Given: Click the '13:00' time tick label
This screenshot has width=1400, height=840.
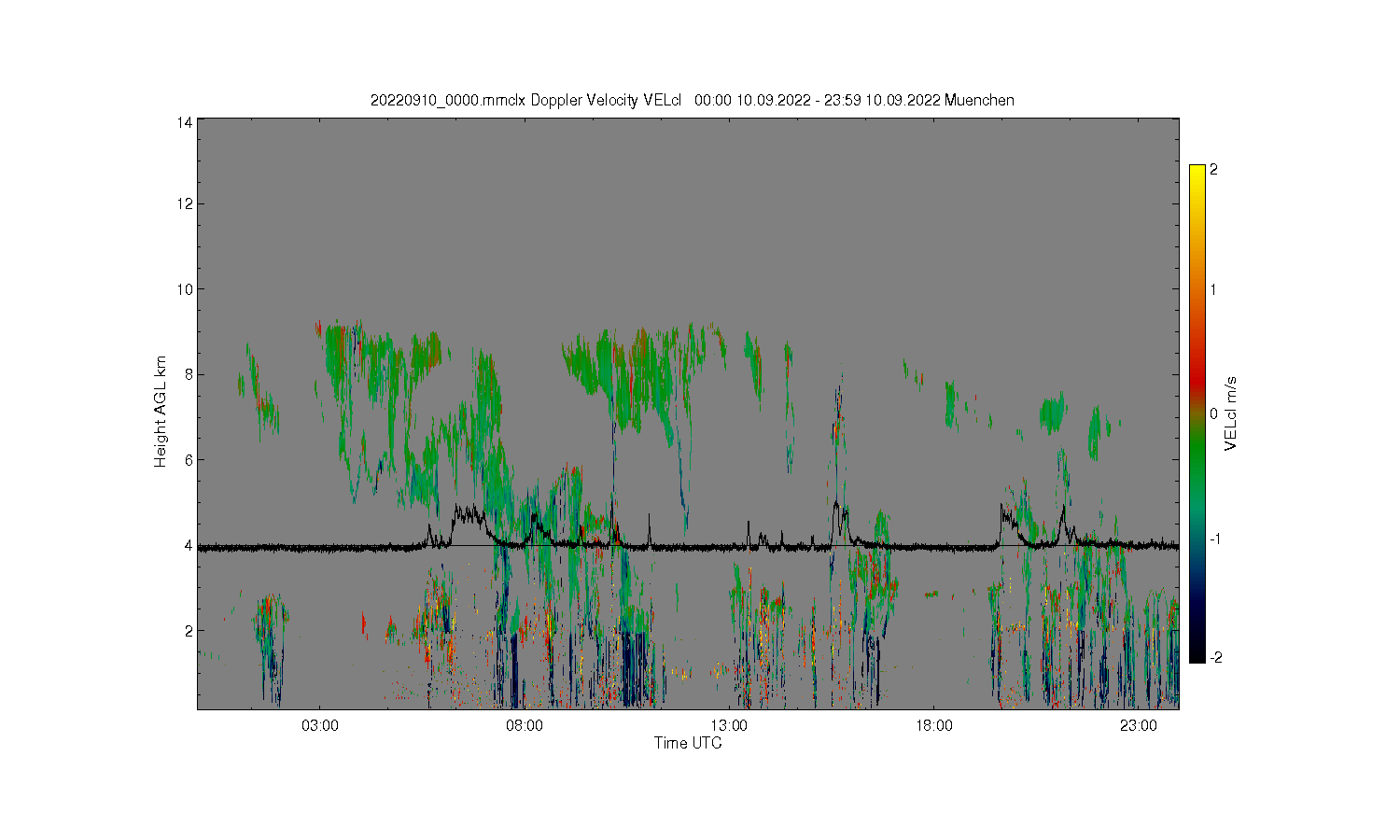Looking at the screenshot, I should click(x=729, y=726).
